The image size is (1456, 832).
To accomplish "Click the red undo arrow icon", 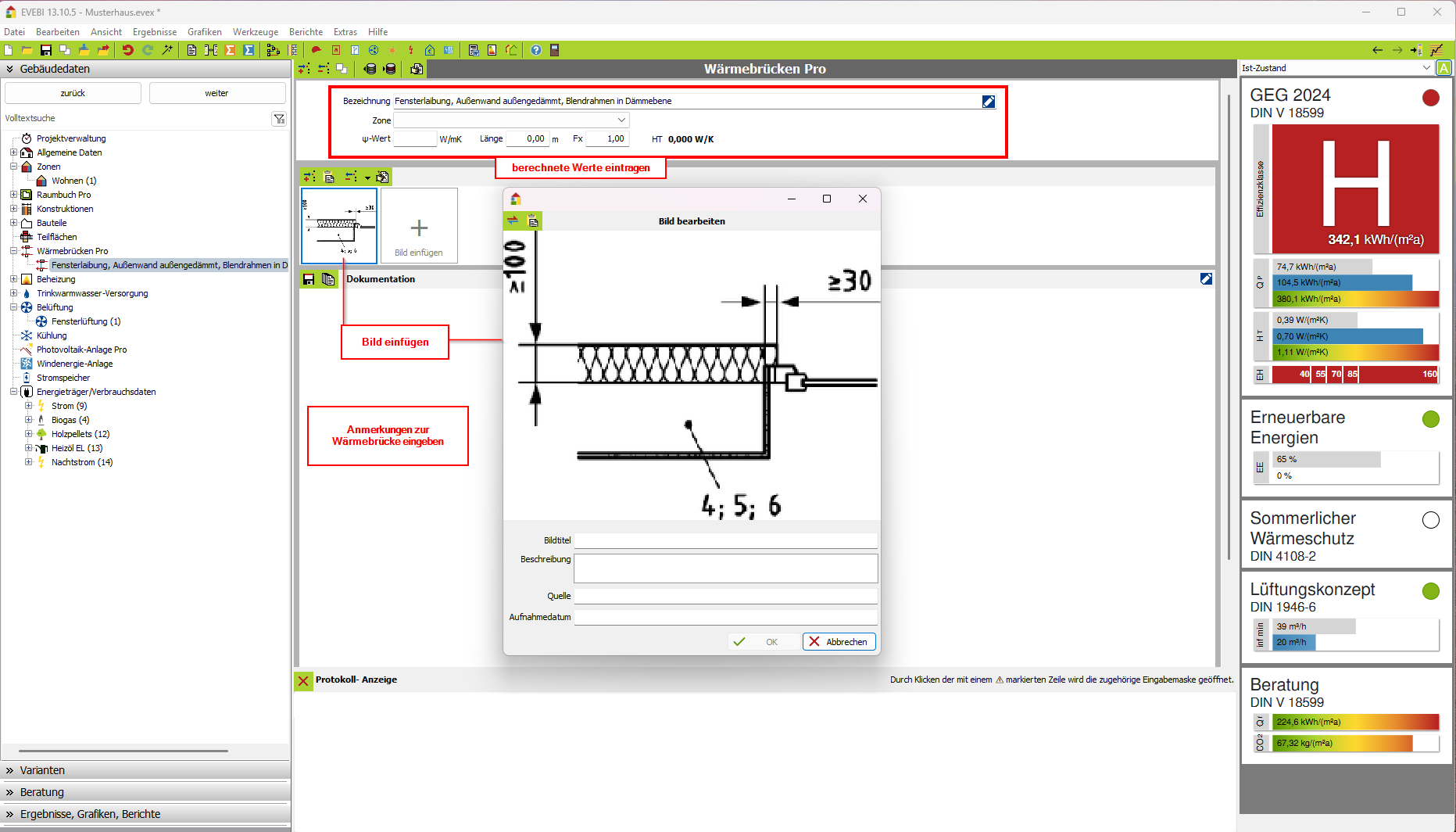I will 128,50.
